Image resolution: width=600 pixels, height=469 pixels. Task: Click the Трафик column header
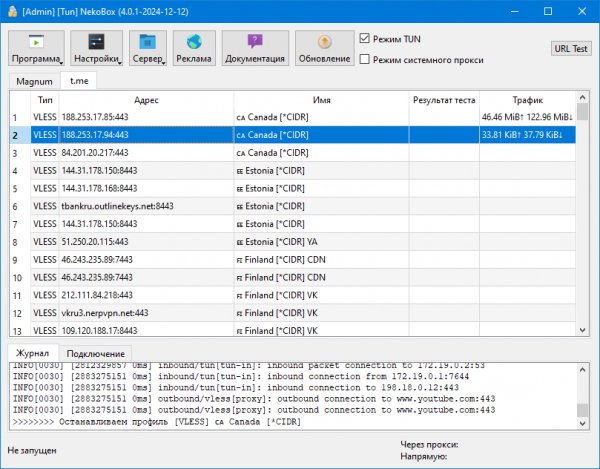(x=528, y=100)
